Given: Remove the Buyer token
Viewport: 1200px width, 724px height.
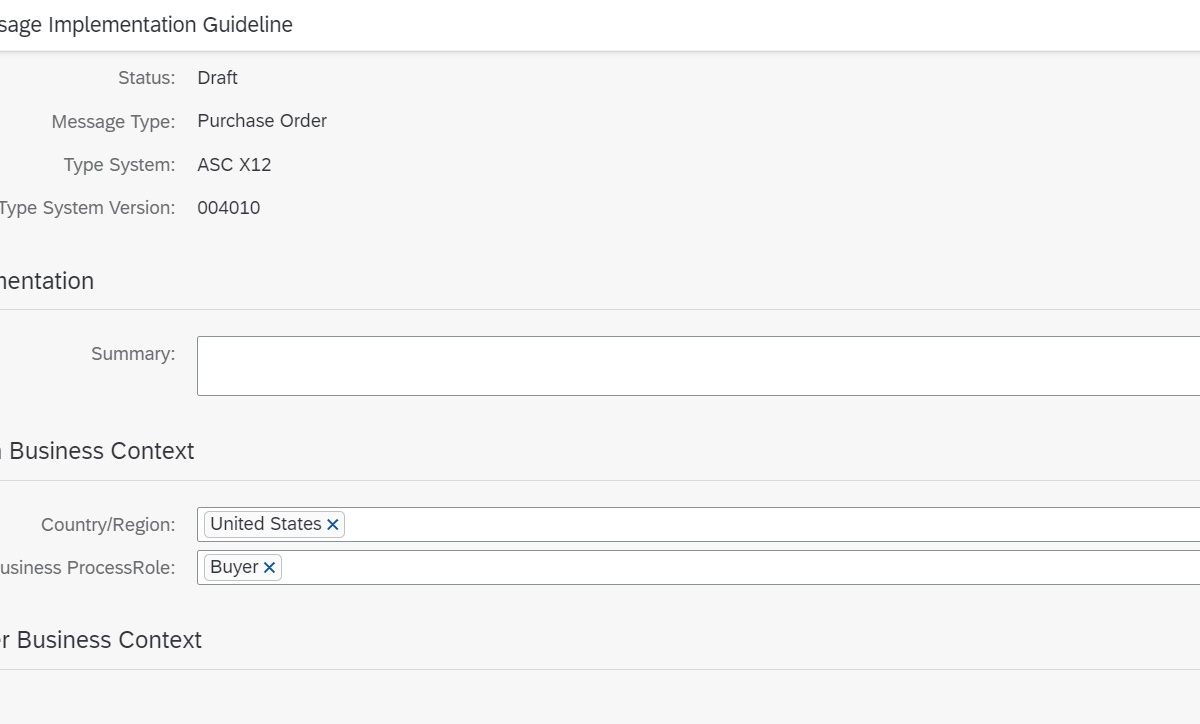Looking at the screenshot, I should click(269, 568).
